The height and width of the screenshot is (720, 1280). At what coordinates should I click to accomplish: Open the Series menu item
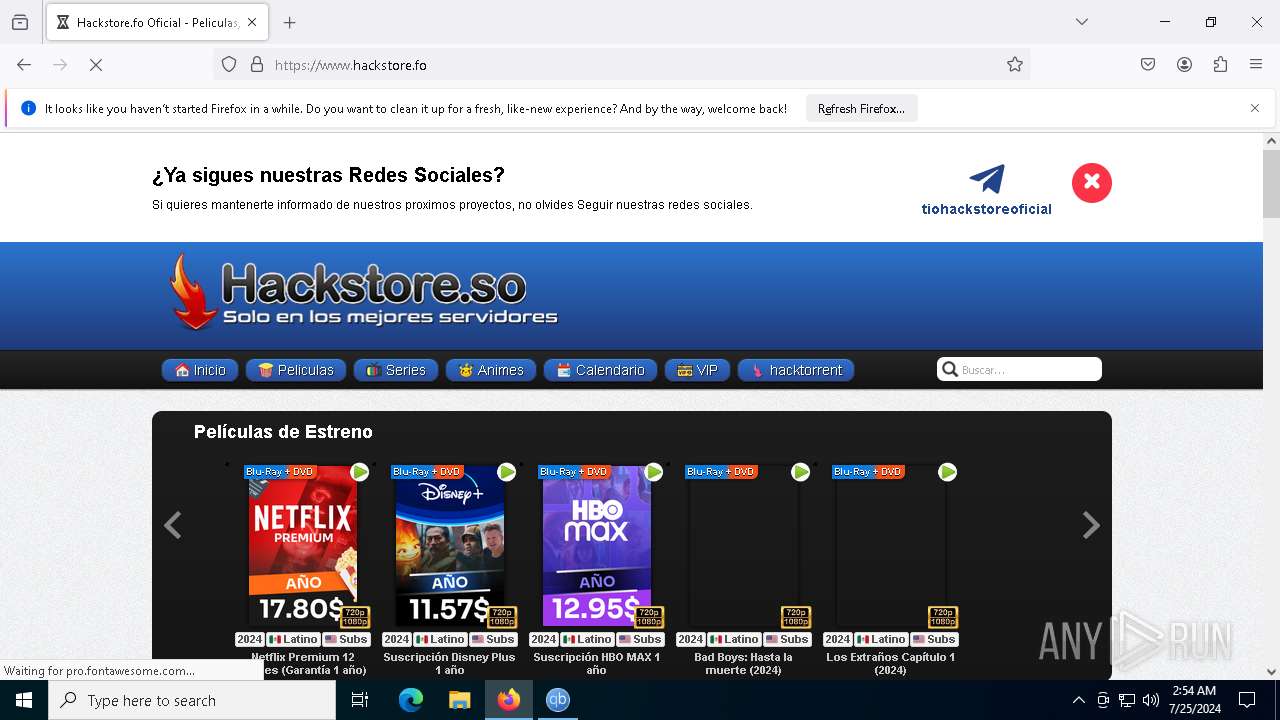[396, 370]
